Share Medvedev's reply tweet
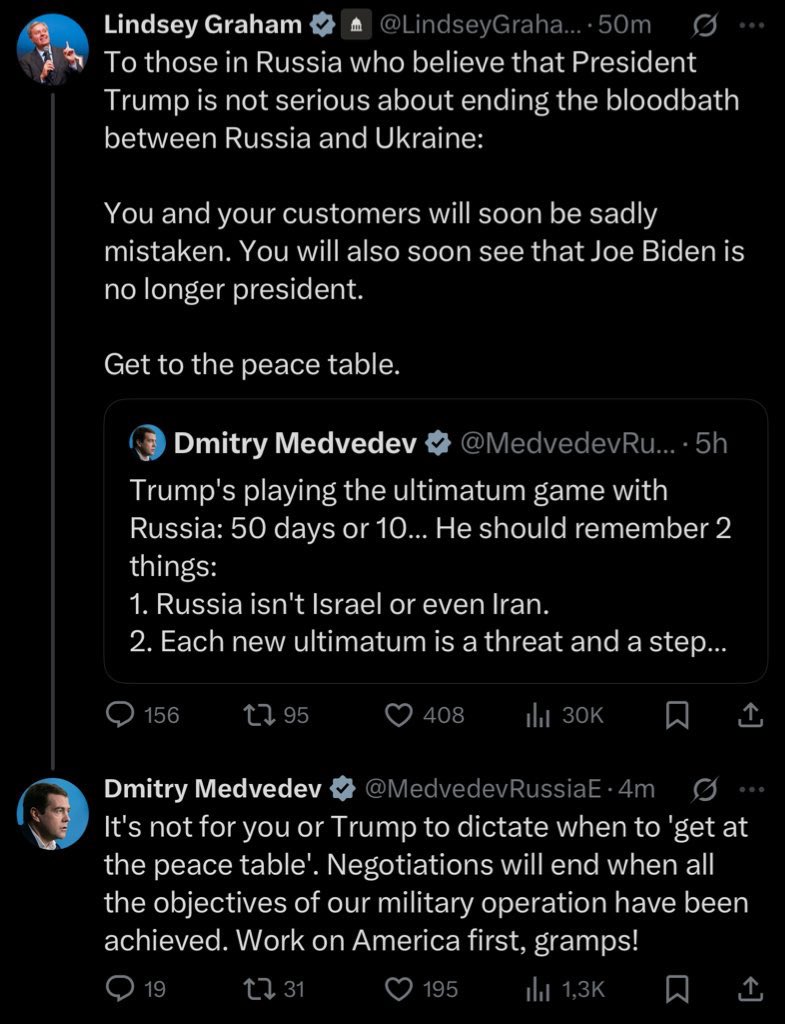The image size is (785, 1024). coord(750,989)
